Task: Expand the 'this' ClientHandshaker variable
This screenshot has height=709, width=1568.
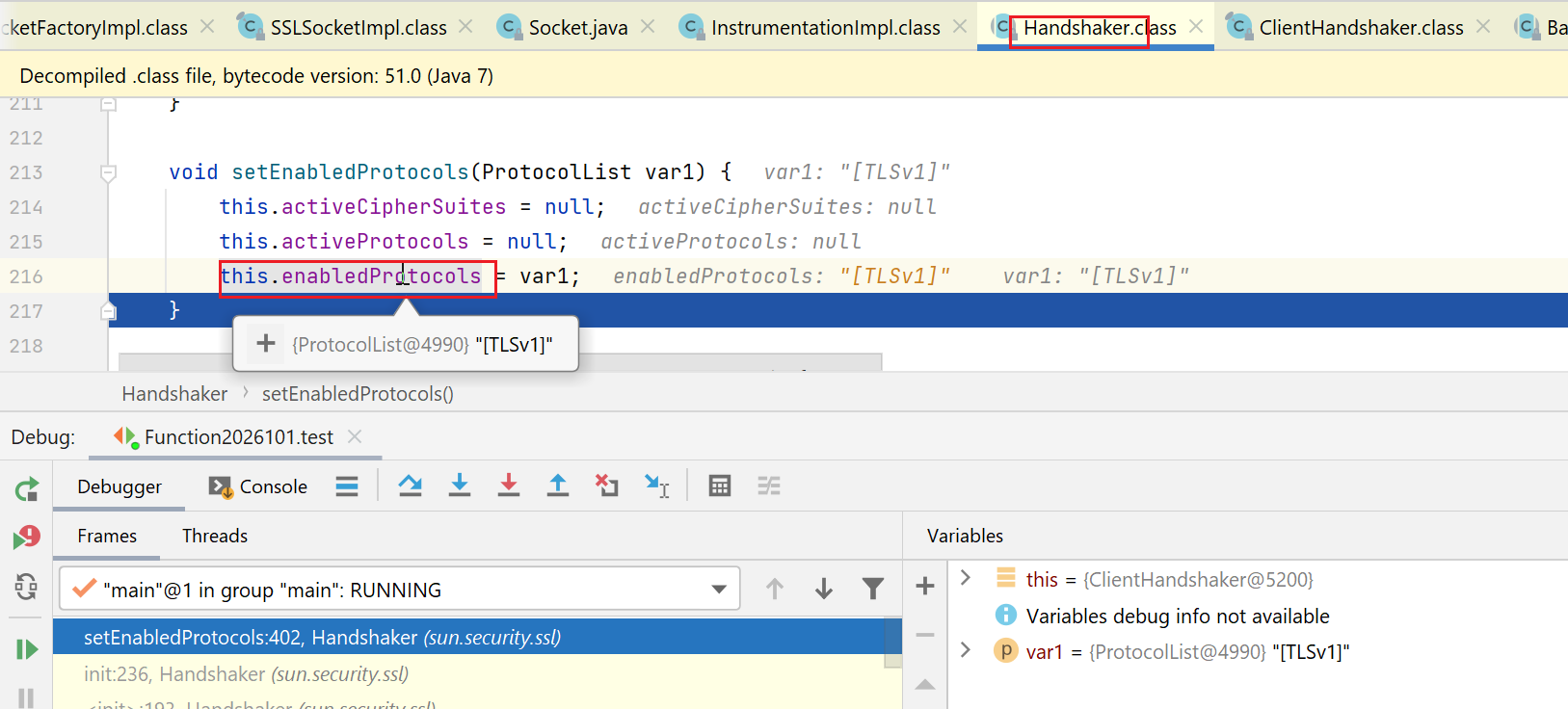Action: [966, 578]
